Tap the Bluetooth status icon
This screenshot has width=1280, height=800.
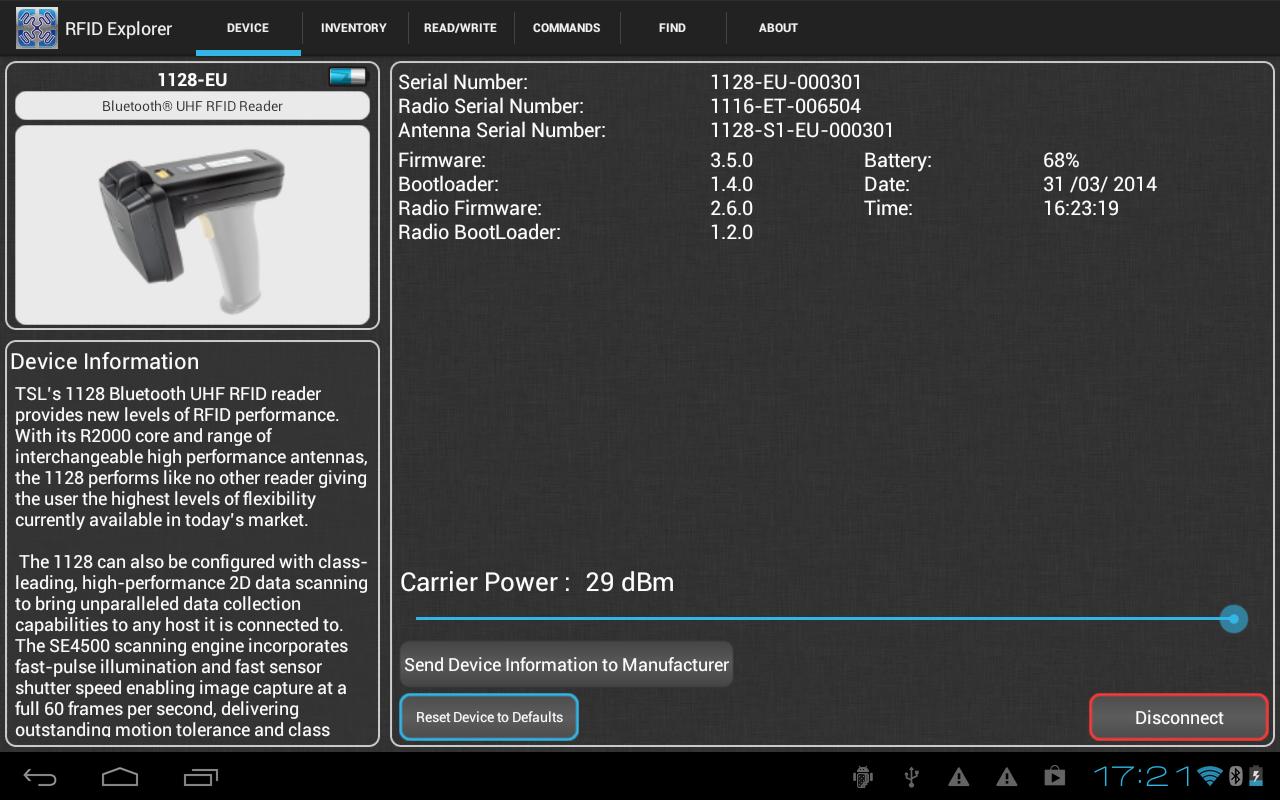[x=1235, y=777]
